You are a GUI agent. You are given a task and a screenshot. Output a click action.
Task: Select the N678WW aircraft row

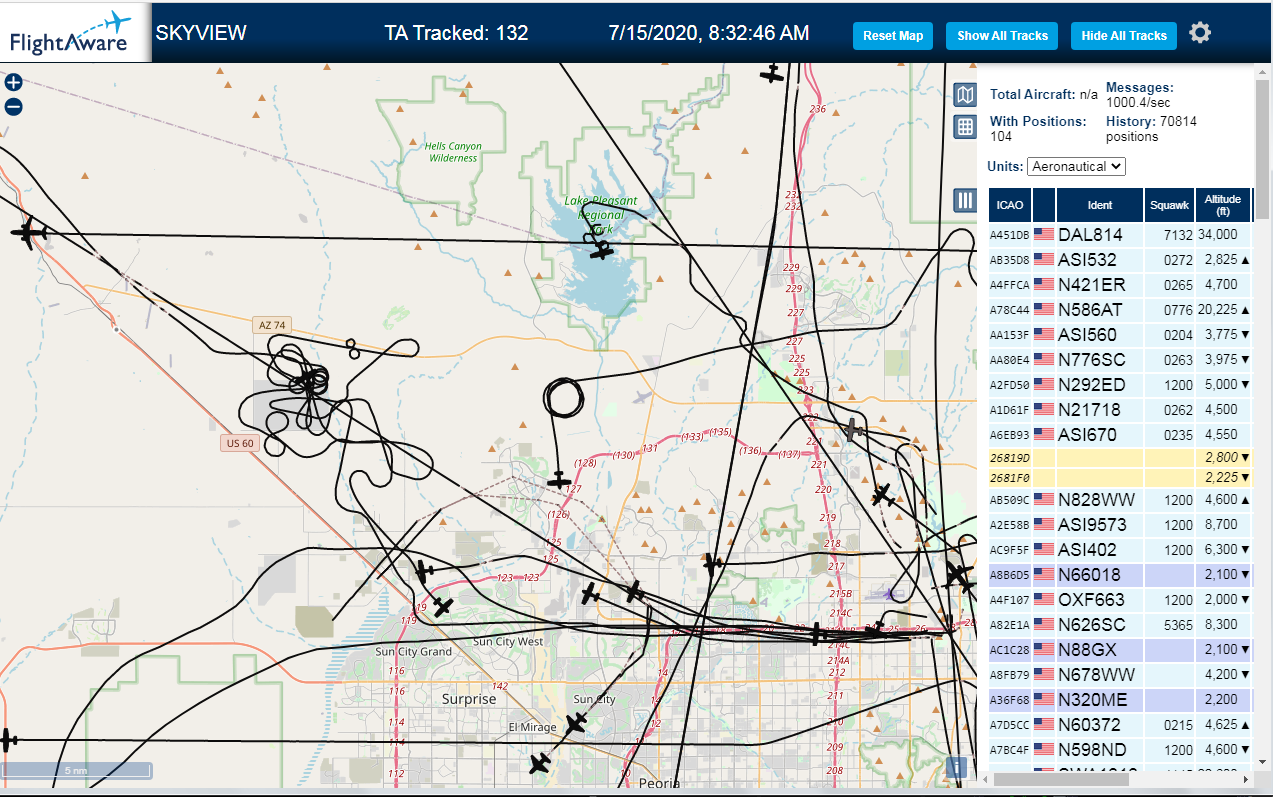pos(1121,675)
